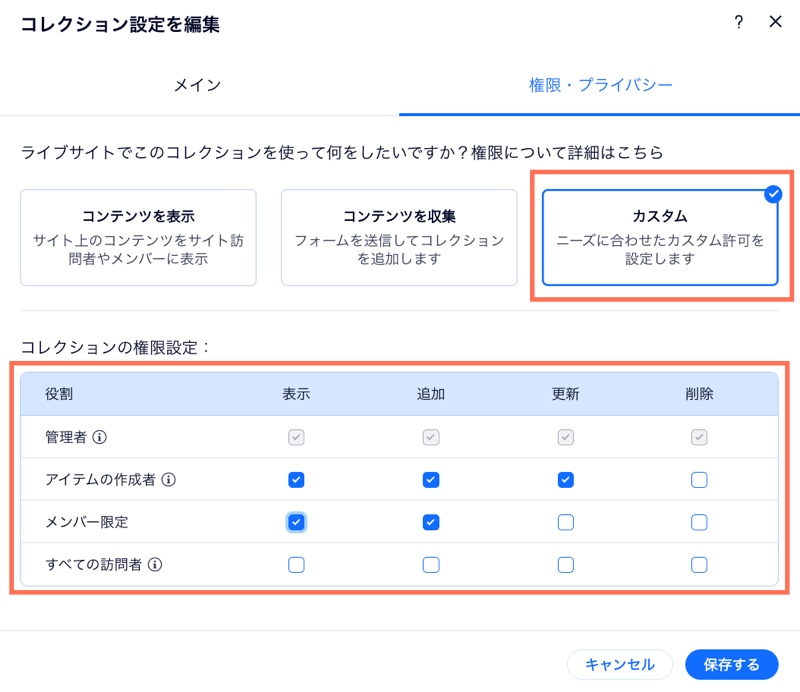
Task: Uncheck 更新 for アイテムの作成者
Action: [x=565, y=480]
